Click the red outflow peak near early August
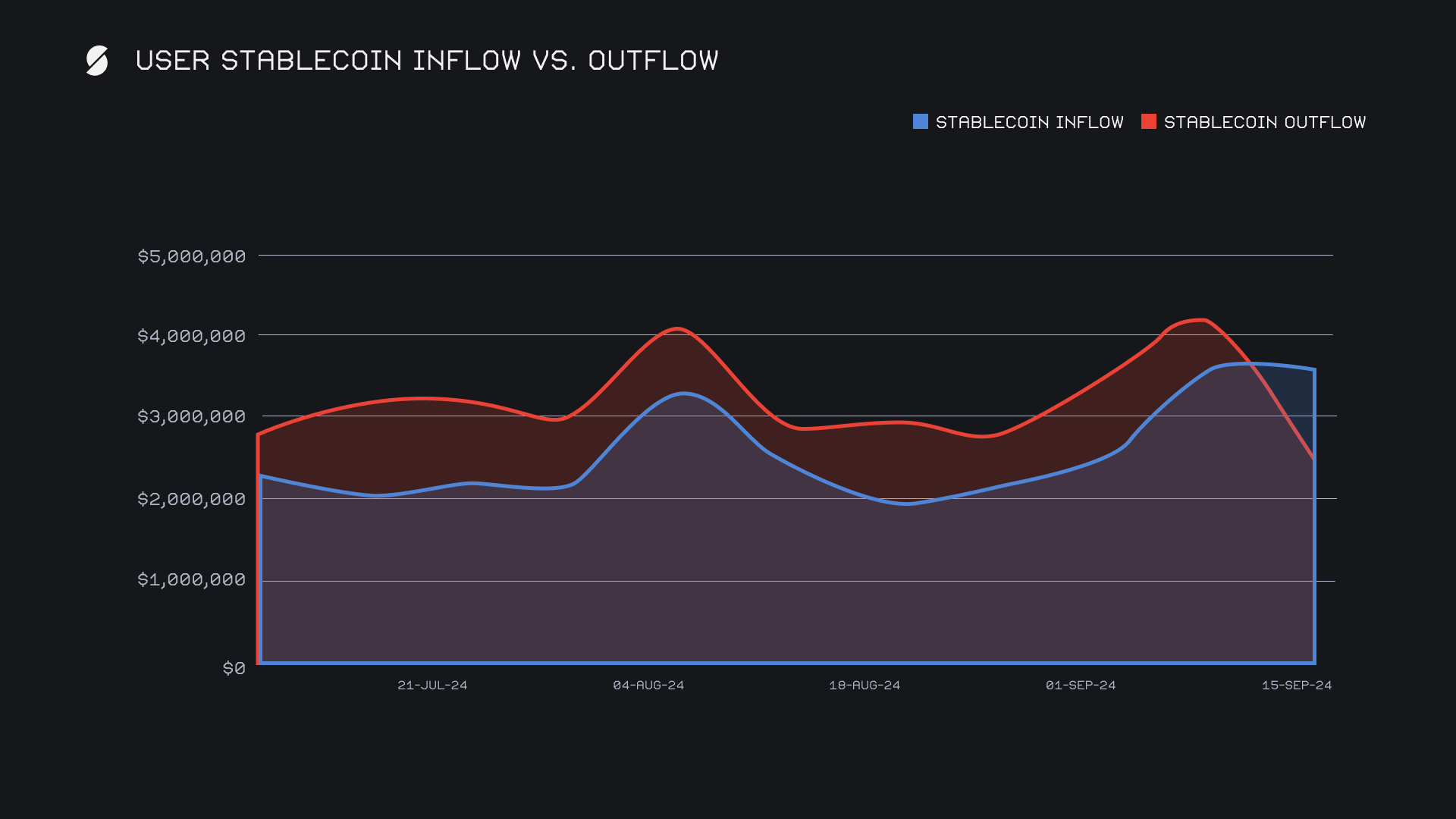The width and height of the screenshot is (1456, 819). (678, 329)
